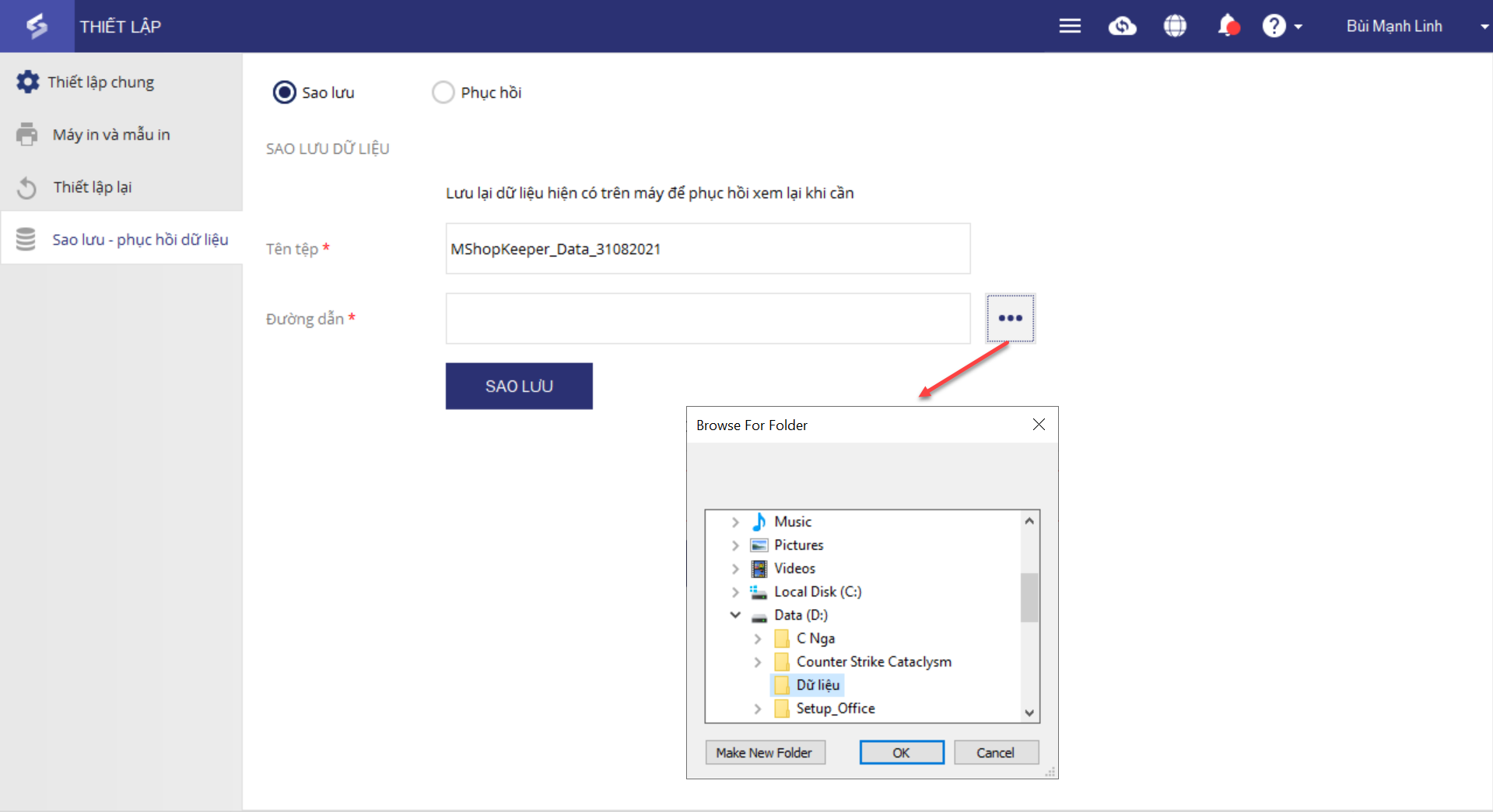Select the Setup_Office folder label

(836, 709)
